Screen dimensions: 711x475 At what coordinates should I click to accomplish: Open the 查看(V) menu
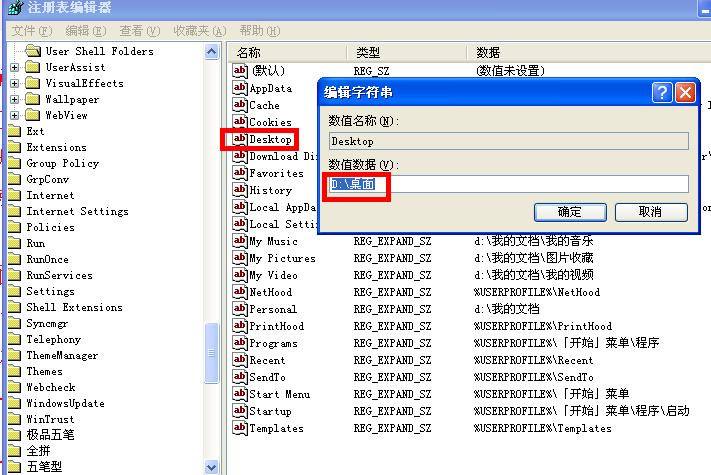click(140, 31)
